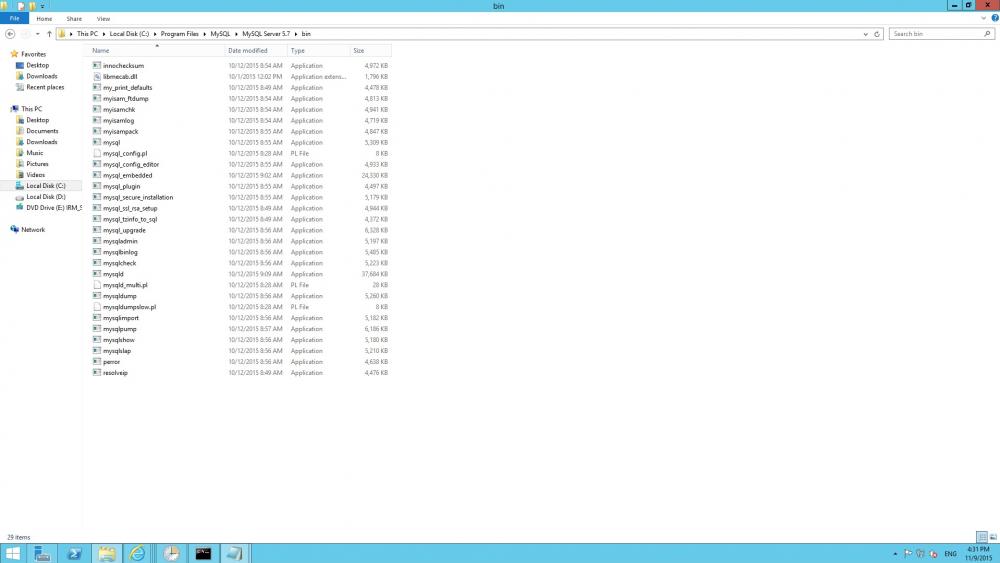The image size is (1000, 563).
Task: Click the Up one level arrow
Action: click(49, 34)
